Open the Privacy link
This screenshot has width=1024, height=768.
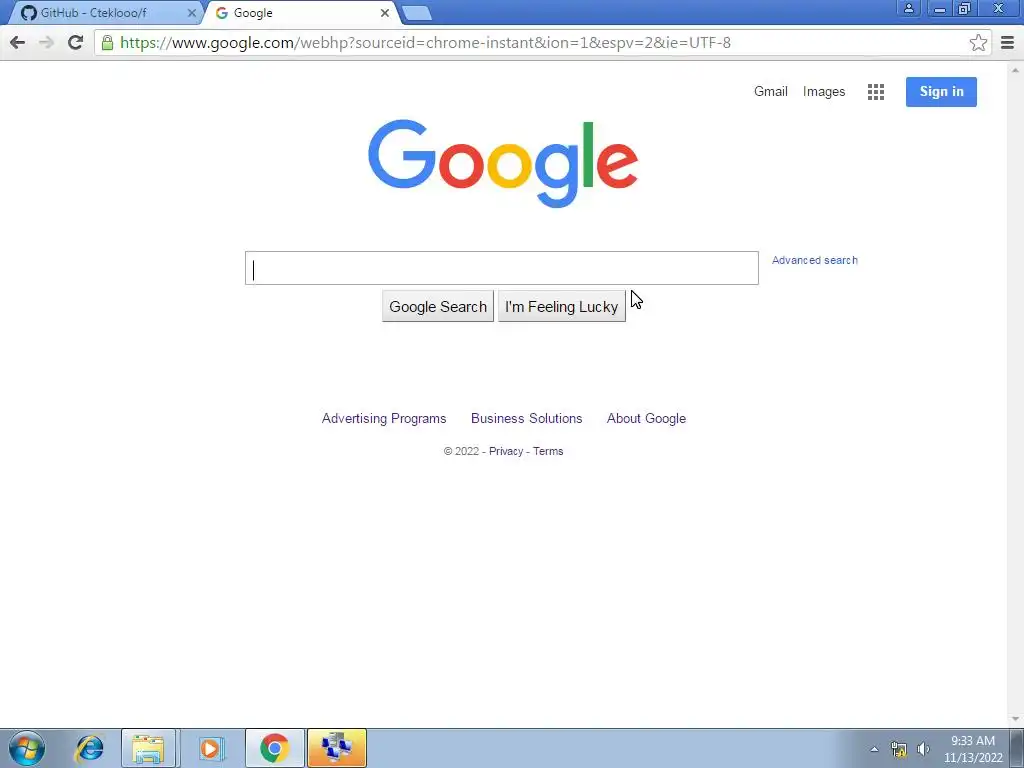[x=505, y=451]
